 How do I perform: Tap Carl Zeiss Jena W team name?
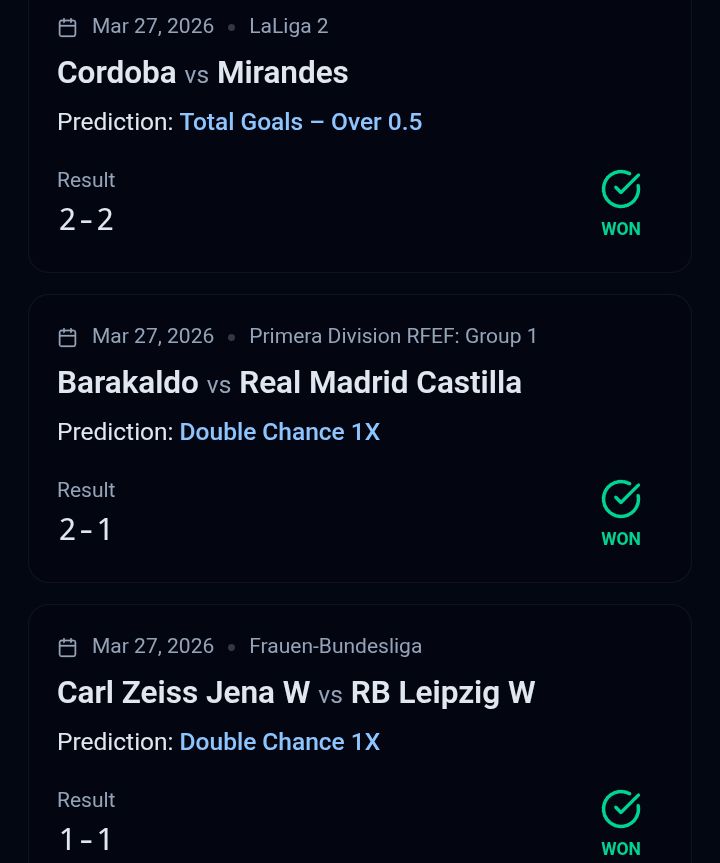point(183,693)
